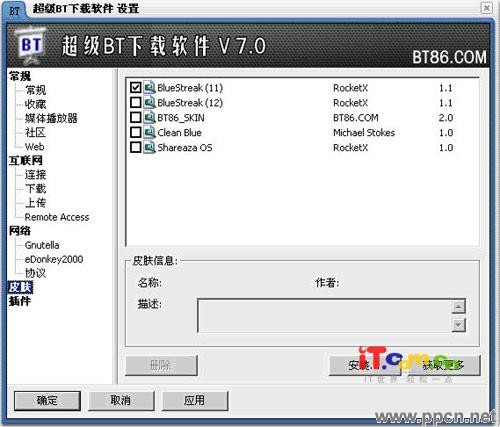Click the BT86.COM author cell
This screenshot has height=427, width=500.
[356, 118]
